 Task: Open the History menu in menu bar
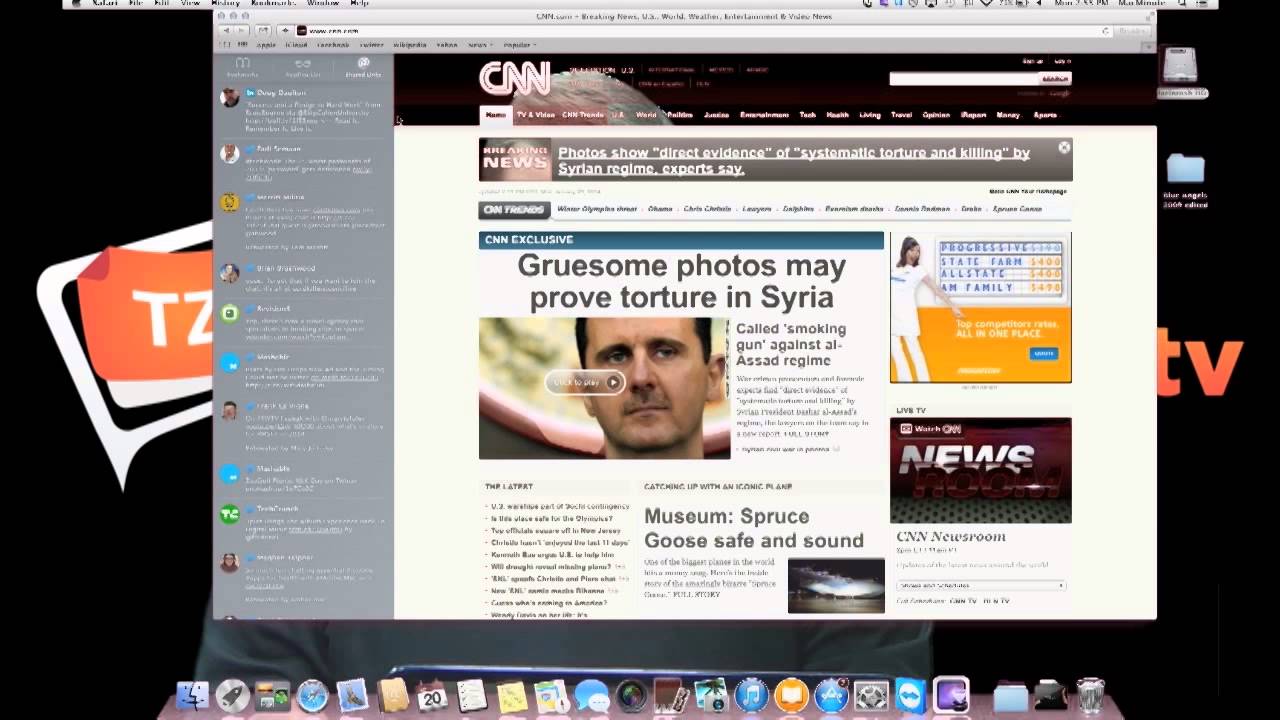[x=225, y=3]
